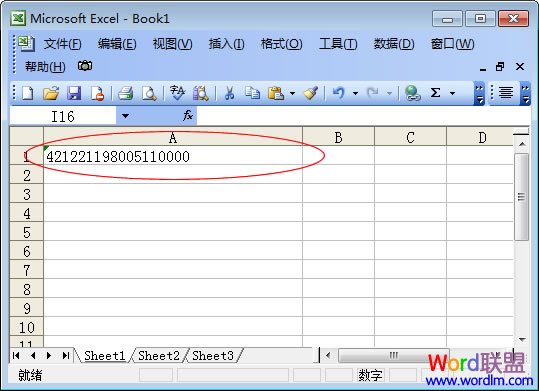
Task: Click the AutoSum sigma icon
Action: click(x=435, y=93)
